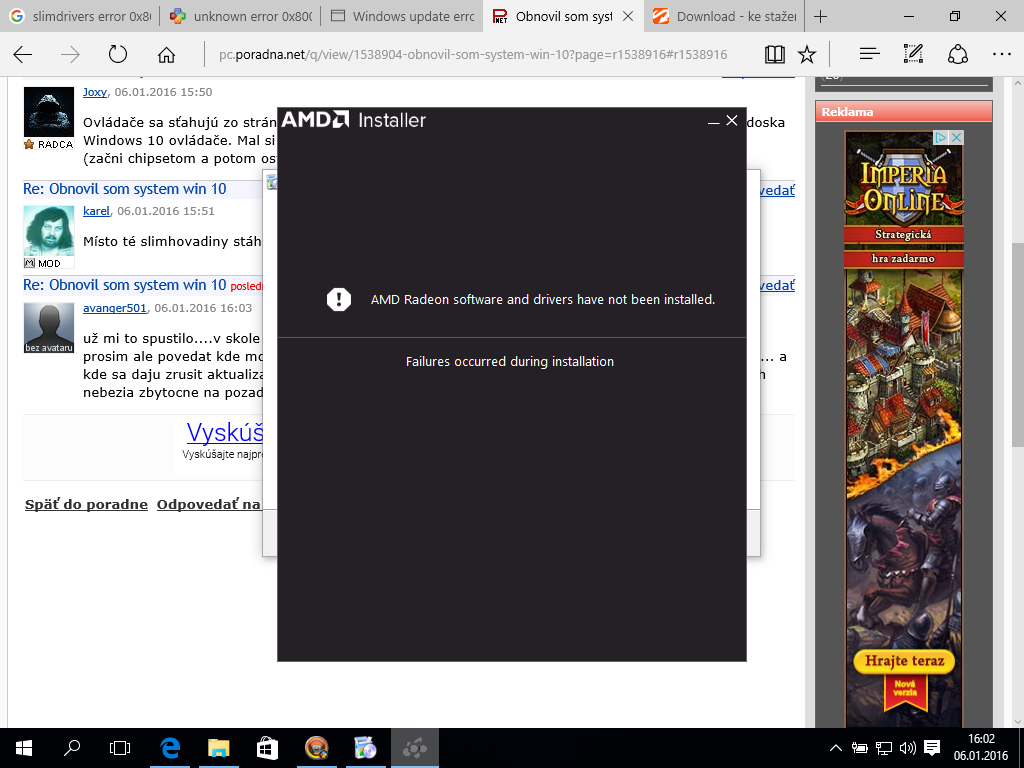
Task: Click the AMD installer taskbar icon
Action: (x=415, y=748)
